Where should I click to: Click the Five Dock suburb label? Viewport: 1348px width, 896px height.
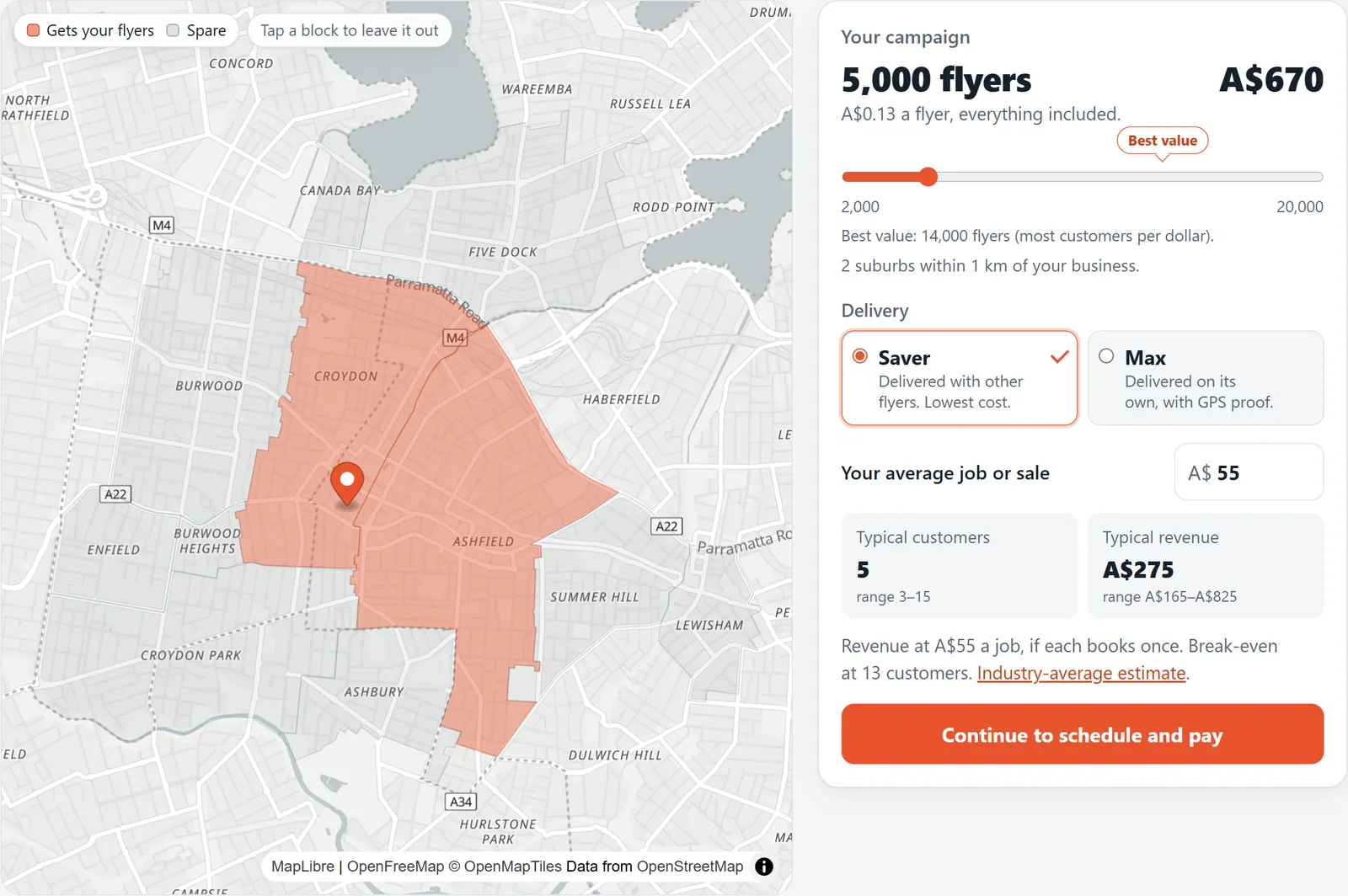point(503,252)
